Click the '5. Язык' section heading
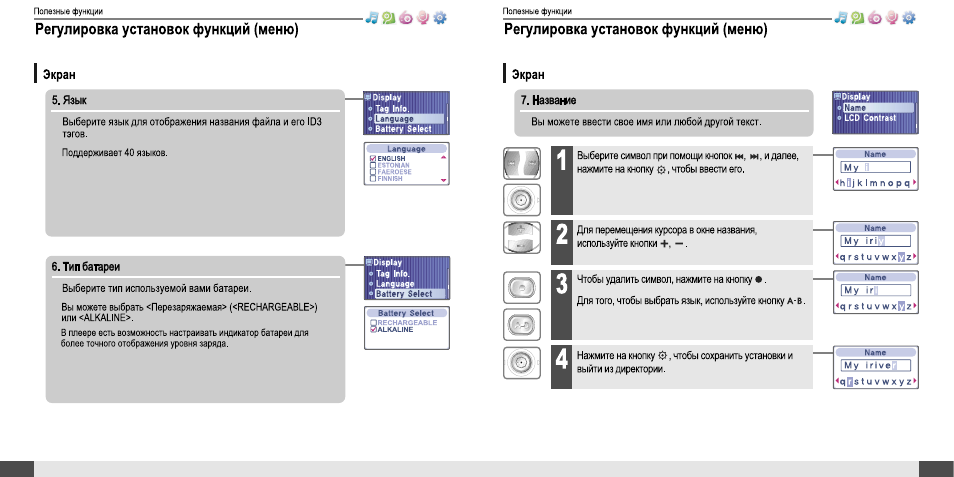Screen dimensions: 954x477 pyautogui.click(x=69, y=100)
